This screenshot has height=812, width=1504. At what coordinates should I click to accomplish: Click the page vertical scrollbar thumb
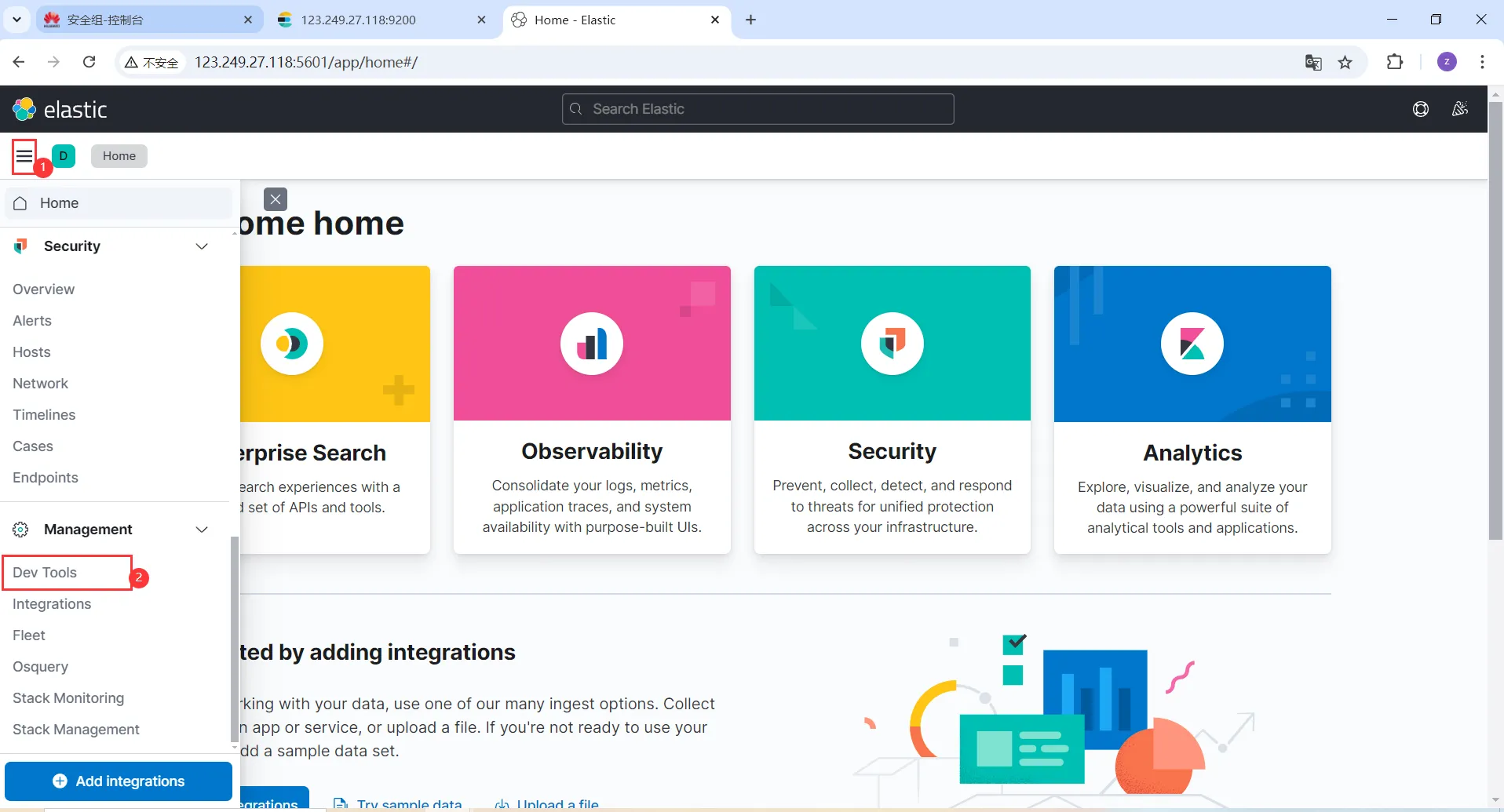1495,322
